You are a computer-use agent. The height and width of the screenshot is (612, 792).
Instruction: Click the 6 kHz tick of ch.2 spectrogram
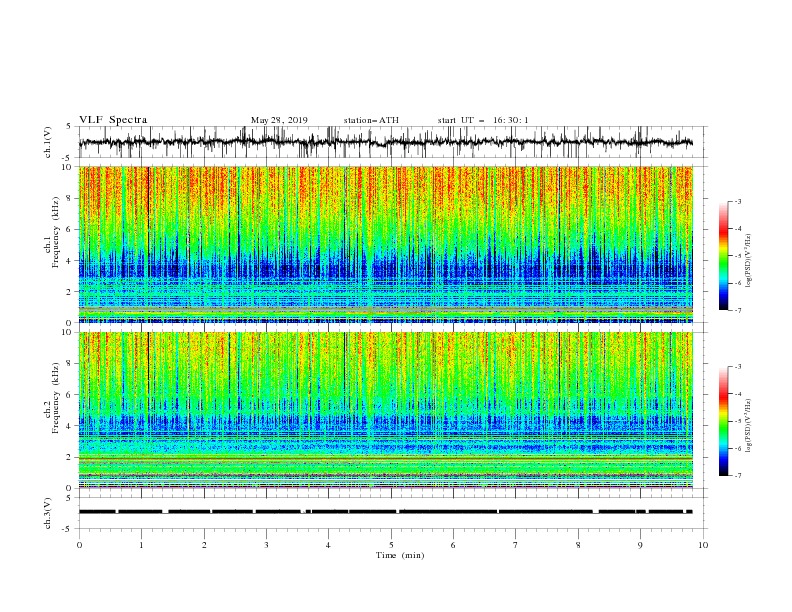pos(69,395)
